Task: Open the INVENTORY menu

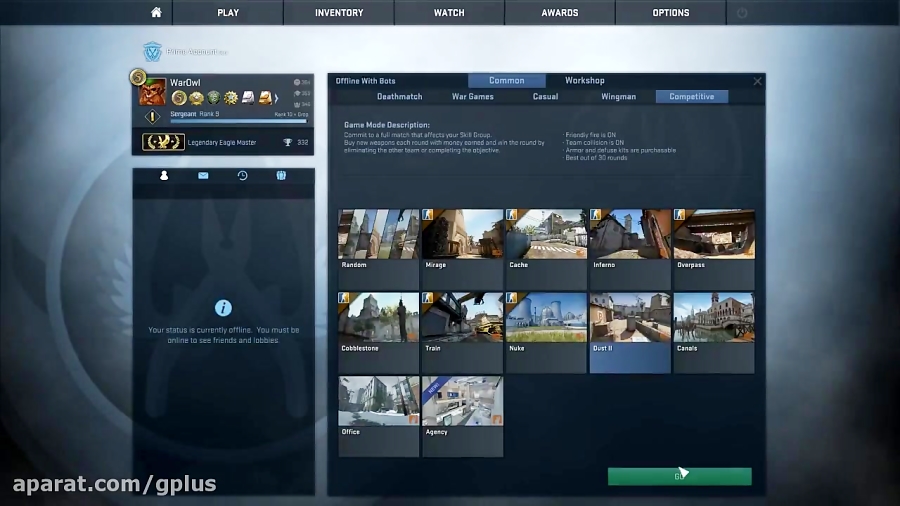Action: click(x=339, y=13)
